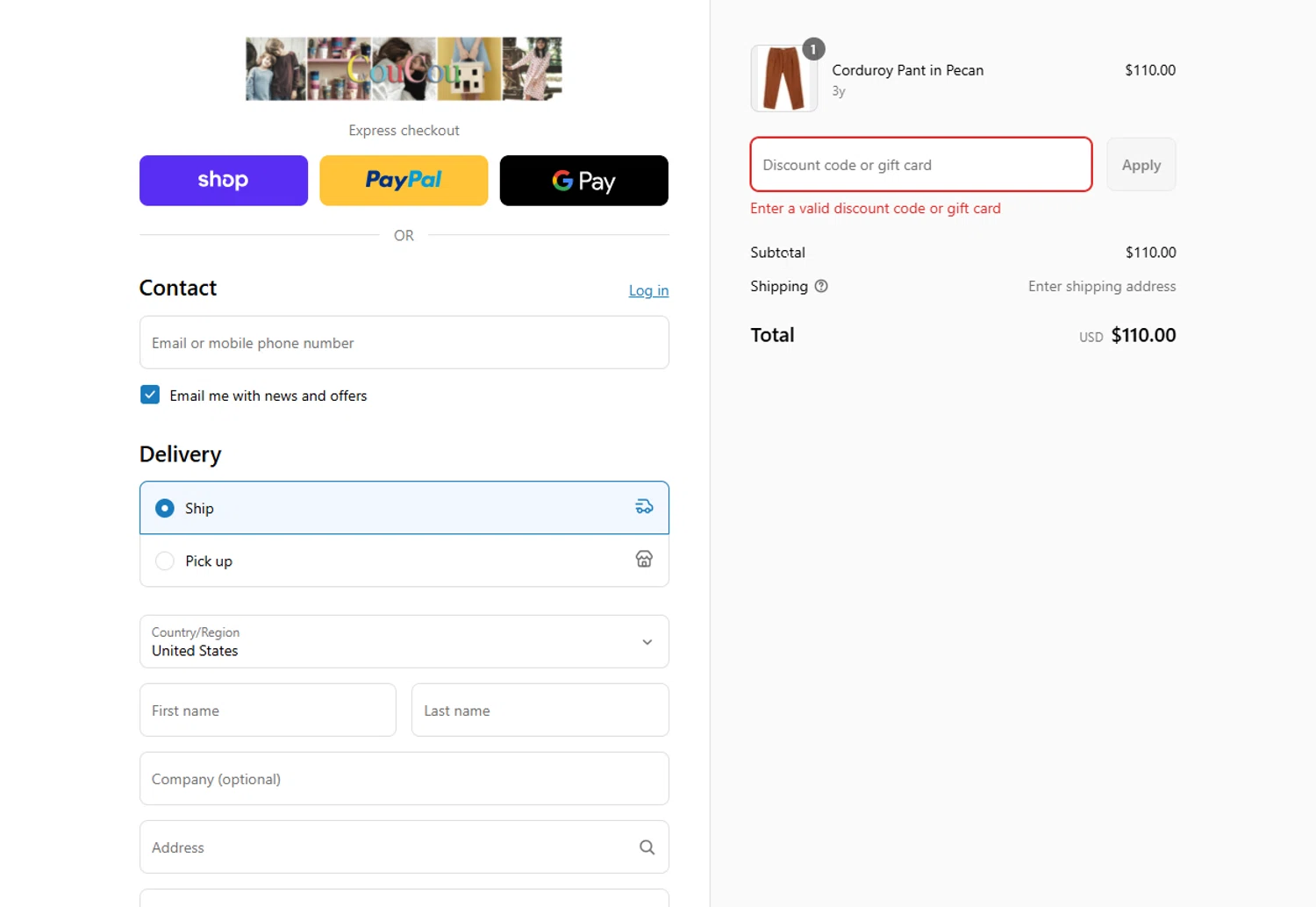Focus the Last name field
1316x907 pixels.
540,710
